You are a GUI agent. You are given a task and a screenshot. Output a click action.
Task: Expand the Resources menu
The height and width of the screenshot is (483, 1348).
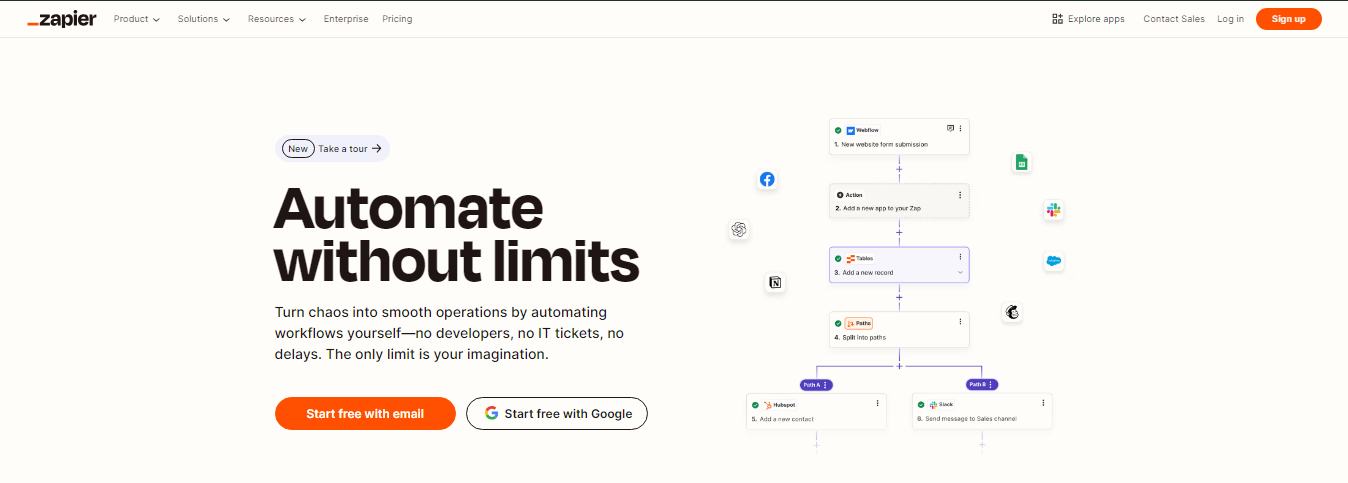click(x=277, y=19)
